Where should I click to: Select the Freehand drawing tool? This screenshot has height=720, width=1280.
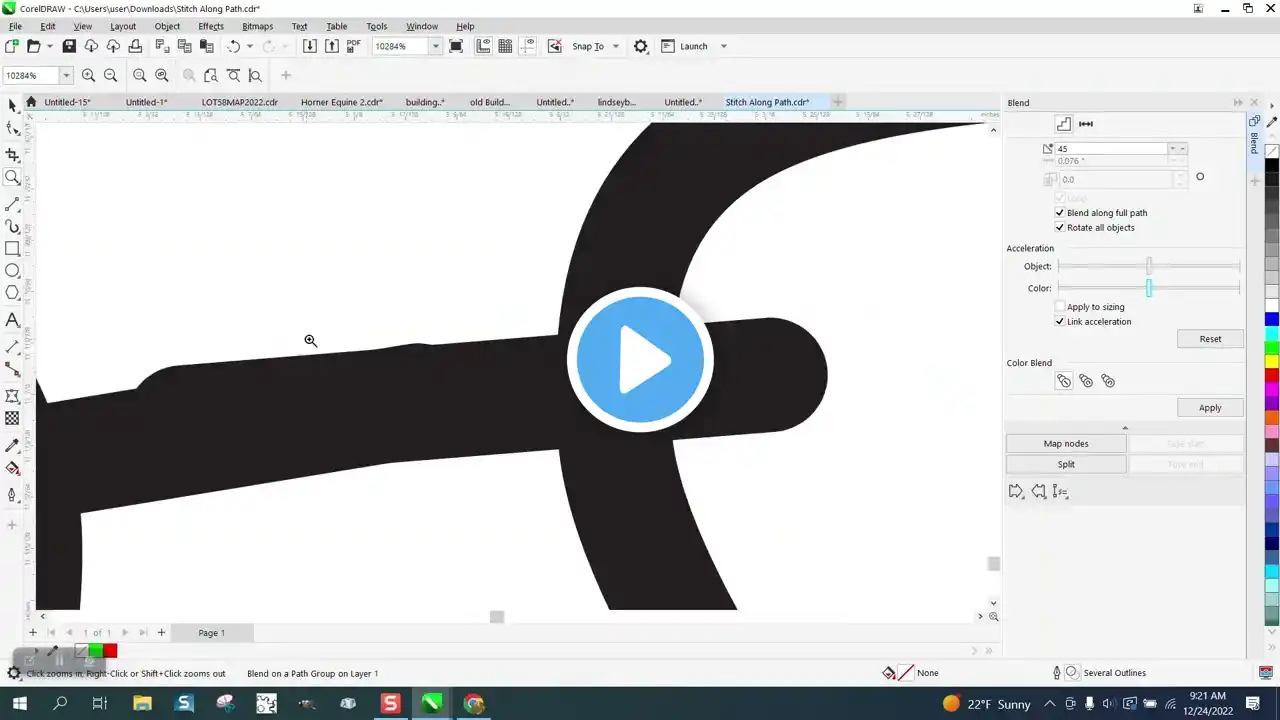coord(12,204)
